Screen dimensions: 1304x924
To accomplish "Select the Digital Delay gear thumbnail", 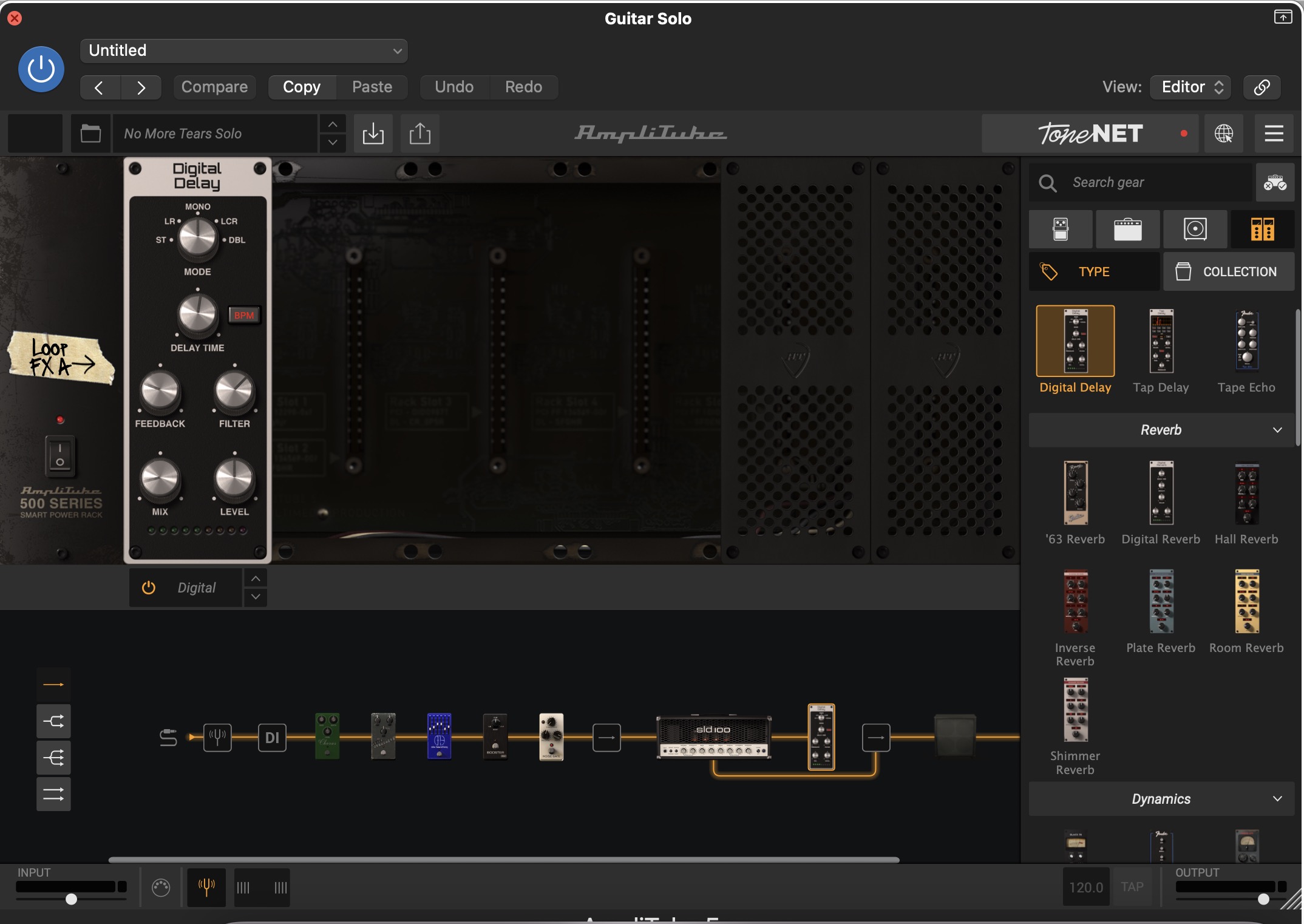I will click(1075, 341).
